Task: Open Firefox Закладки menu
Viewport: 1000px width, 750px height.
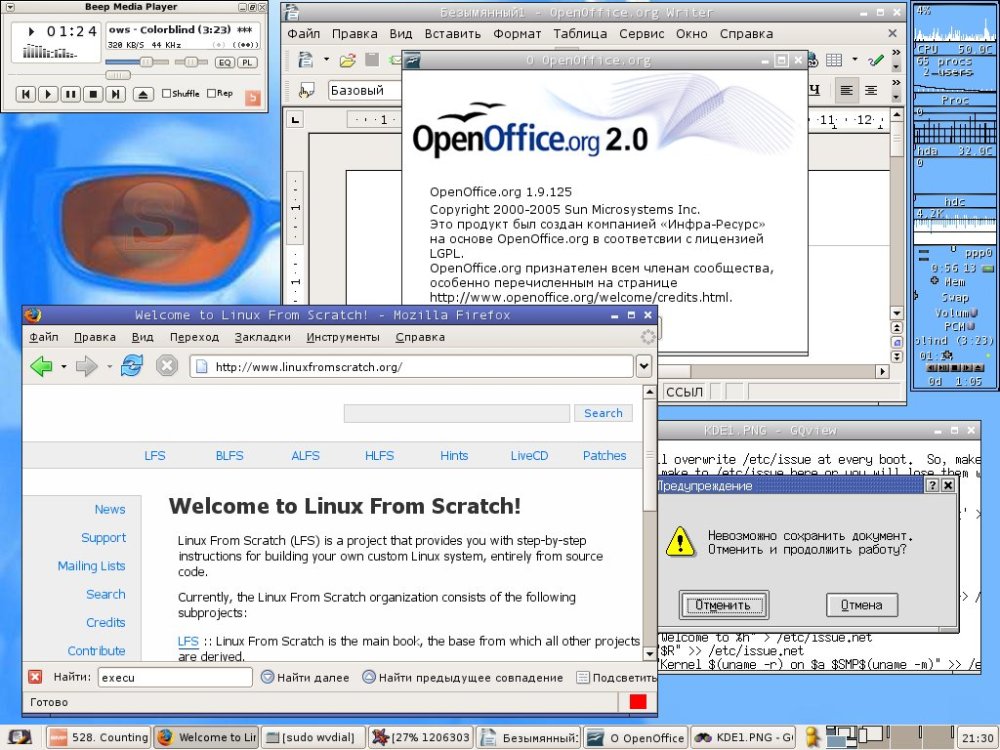Action: tap(263, 337)
